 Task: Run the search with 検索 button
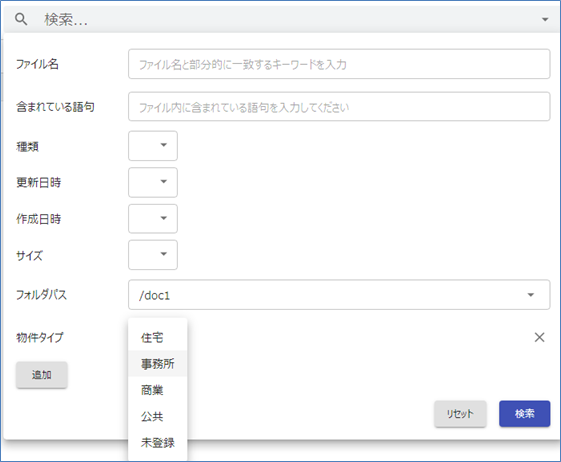[x=525, y=414]
